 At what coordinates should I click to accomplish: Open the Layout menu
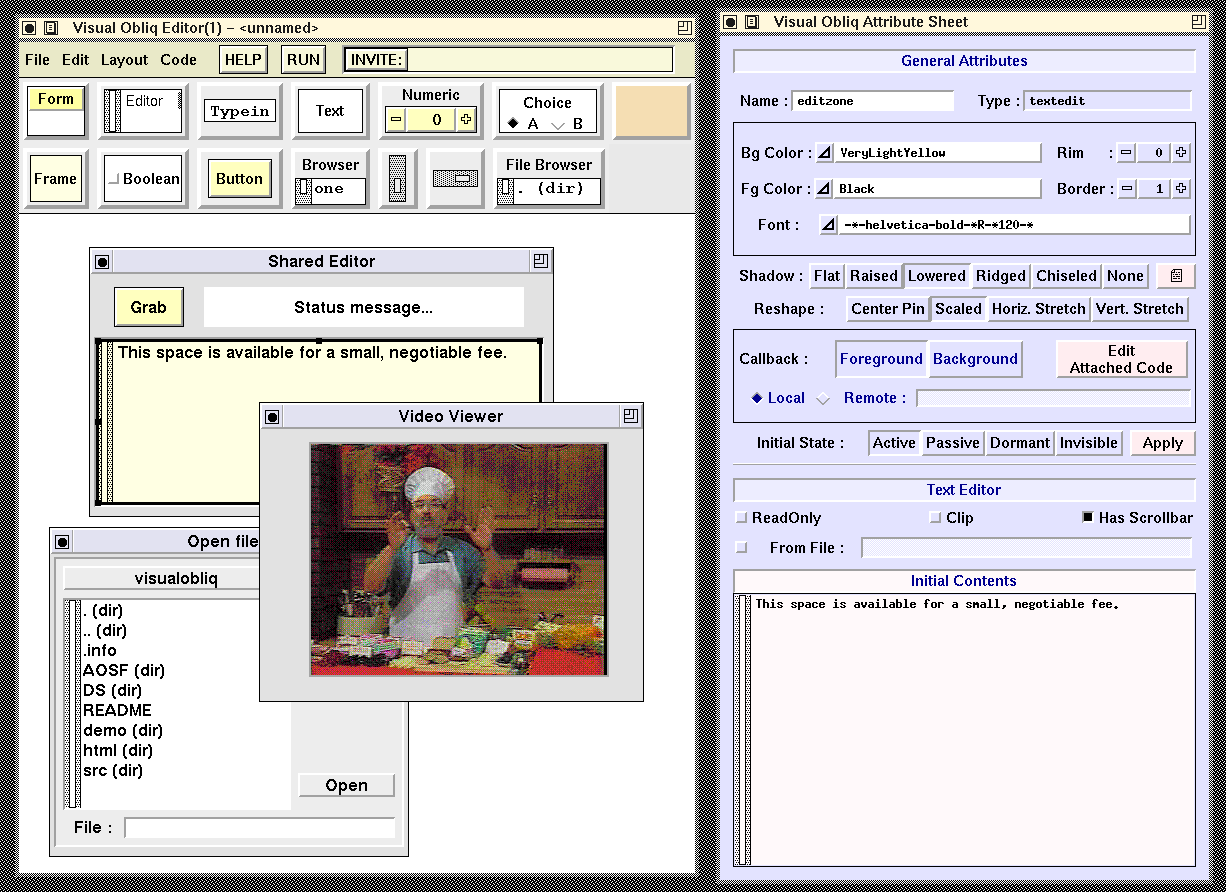(x=124, y=60)
